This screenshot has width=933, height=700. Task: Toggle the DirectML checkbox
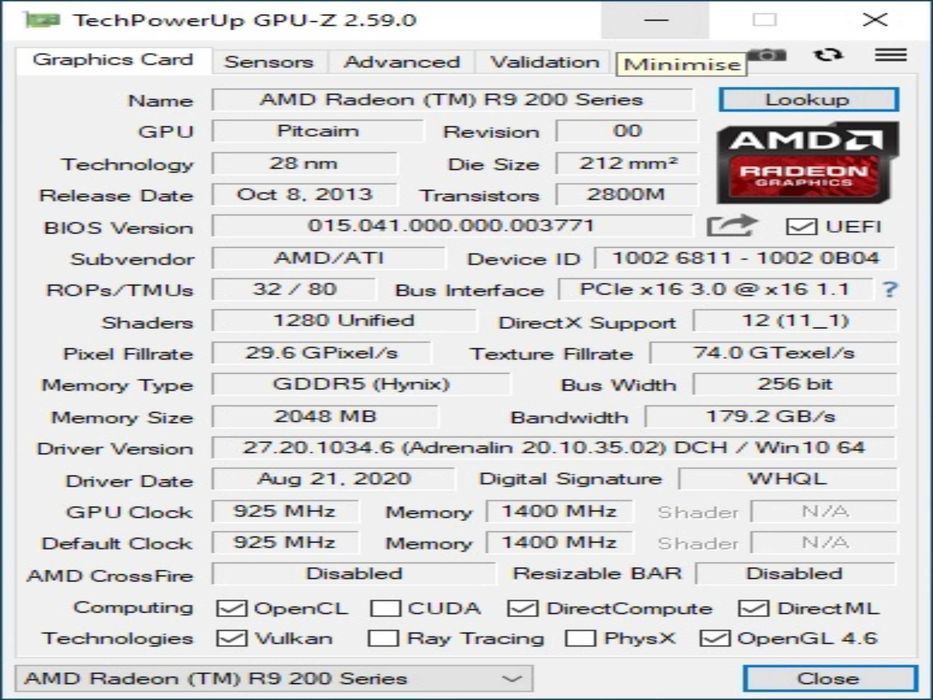click(x=754, y=608)
